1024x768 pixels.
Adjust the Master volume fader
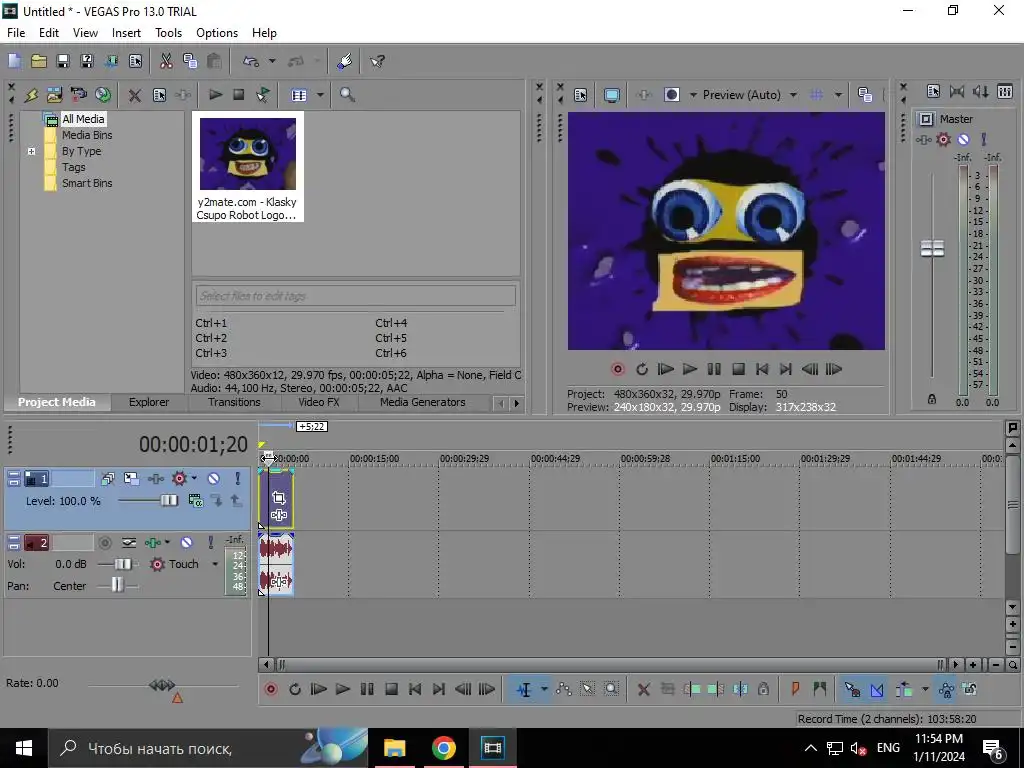[x=933, y=249]
